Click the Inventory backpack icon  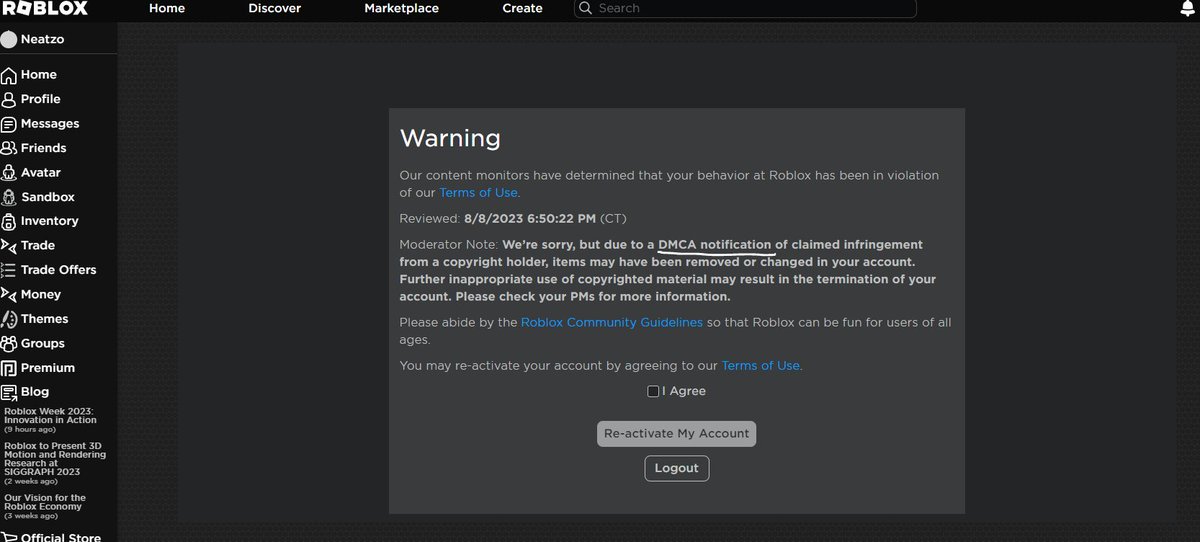tap(9, 221)
